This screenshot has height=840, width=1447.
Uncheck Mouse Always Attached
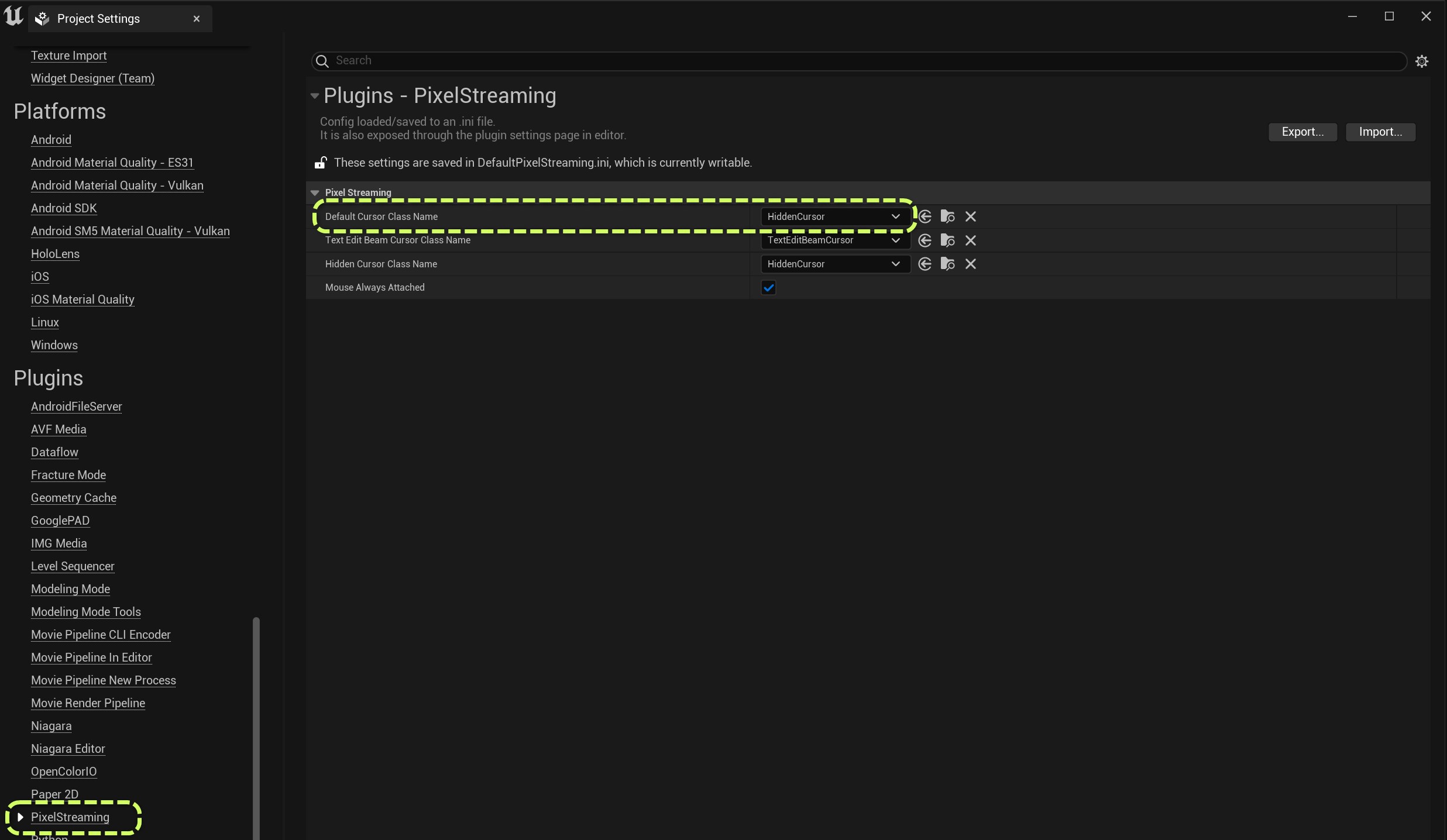(768, 287)
